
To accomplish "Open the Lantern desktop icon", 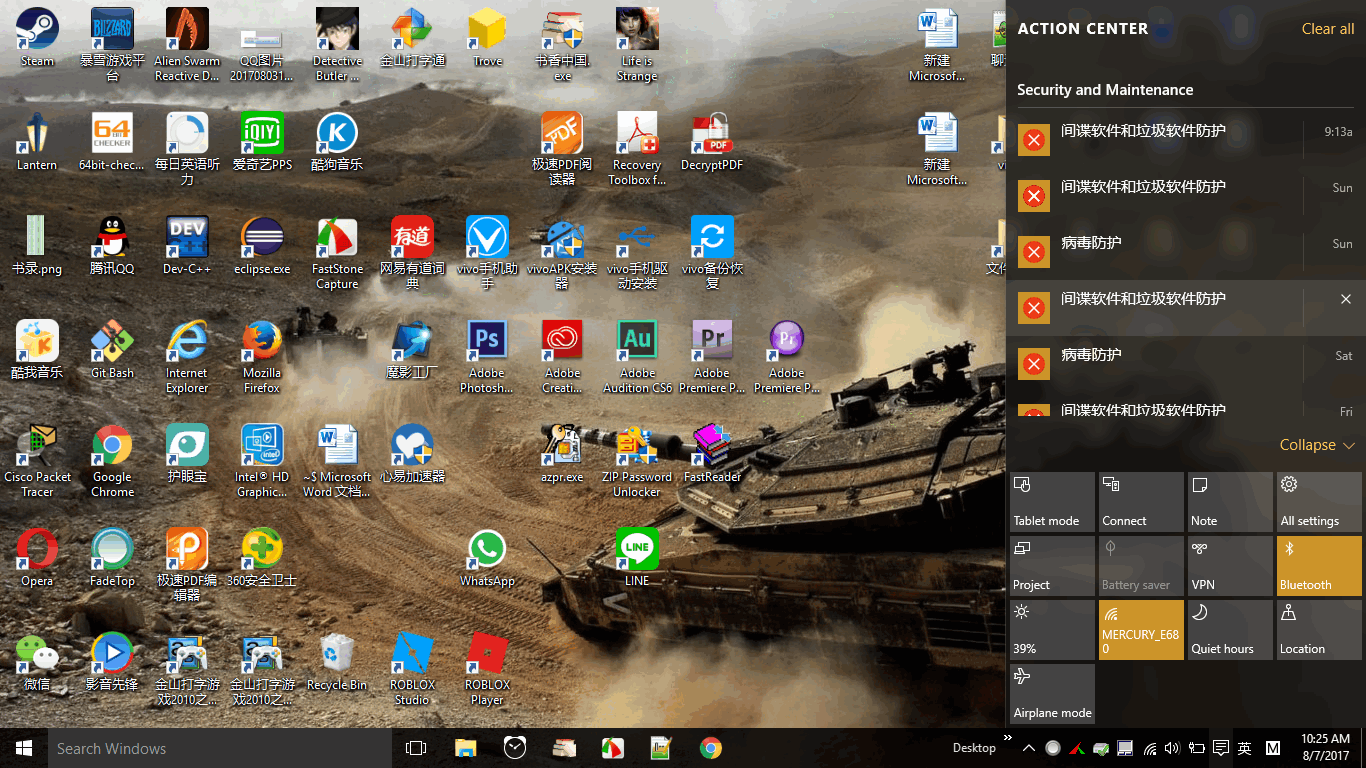I will (37, 142).
